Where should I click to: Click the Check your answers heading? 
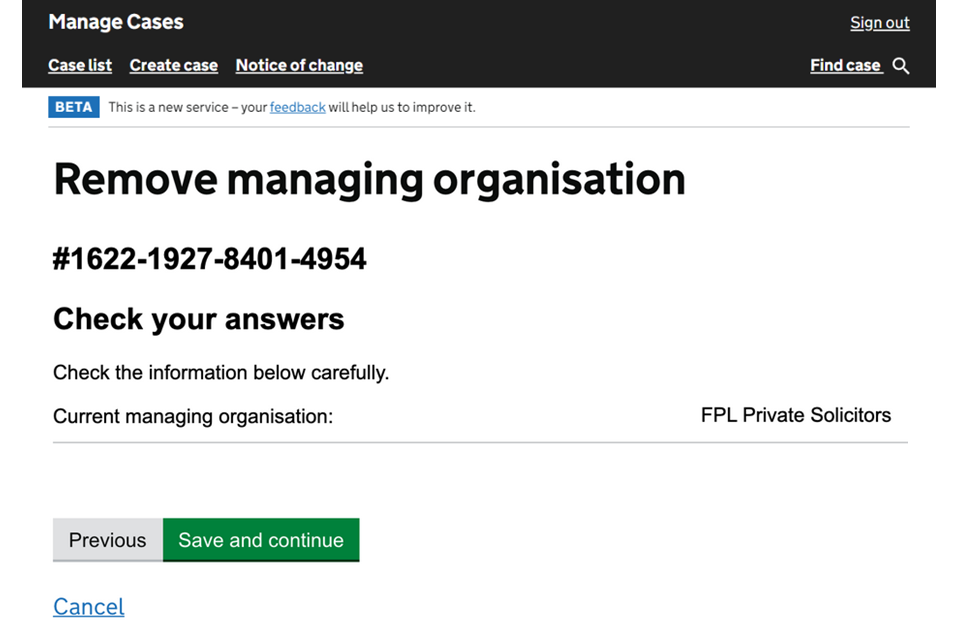pos(198,319)
